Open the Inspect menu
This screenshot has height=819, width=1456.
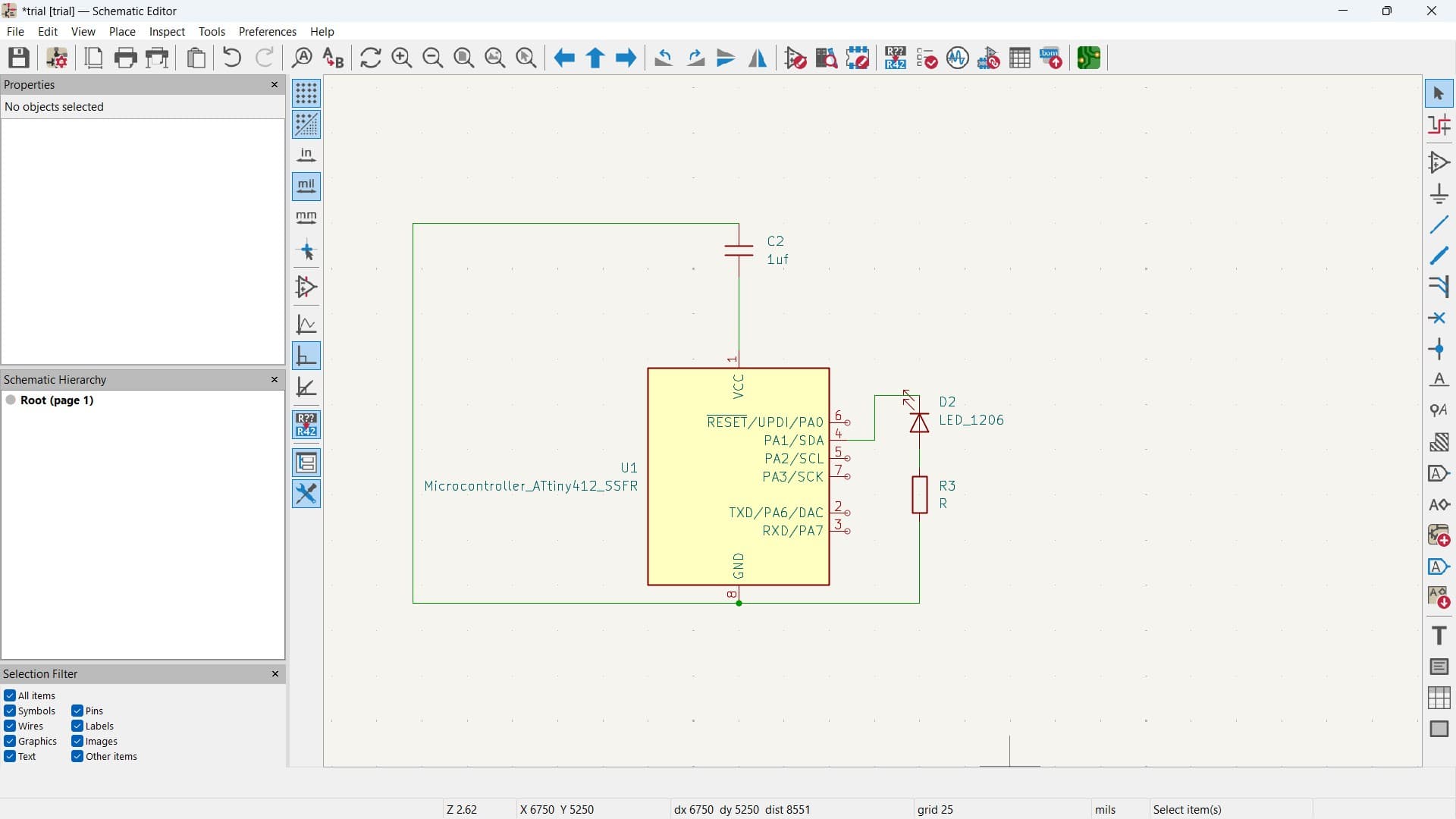coord(167,32)
